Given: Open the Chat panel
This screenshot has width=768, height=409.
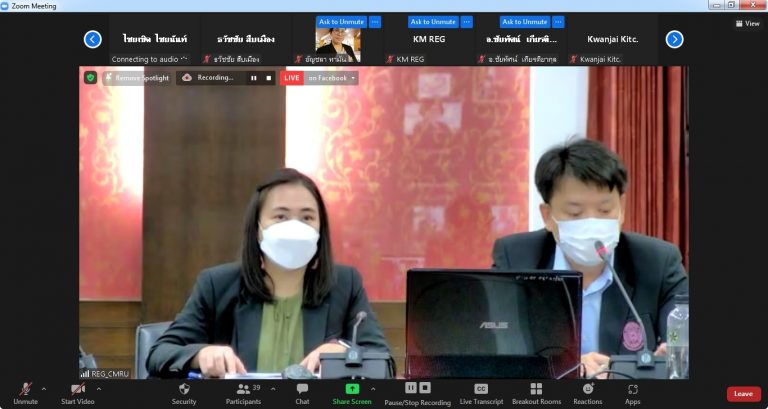Looking at the screenshot, I should click(302, 392).
